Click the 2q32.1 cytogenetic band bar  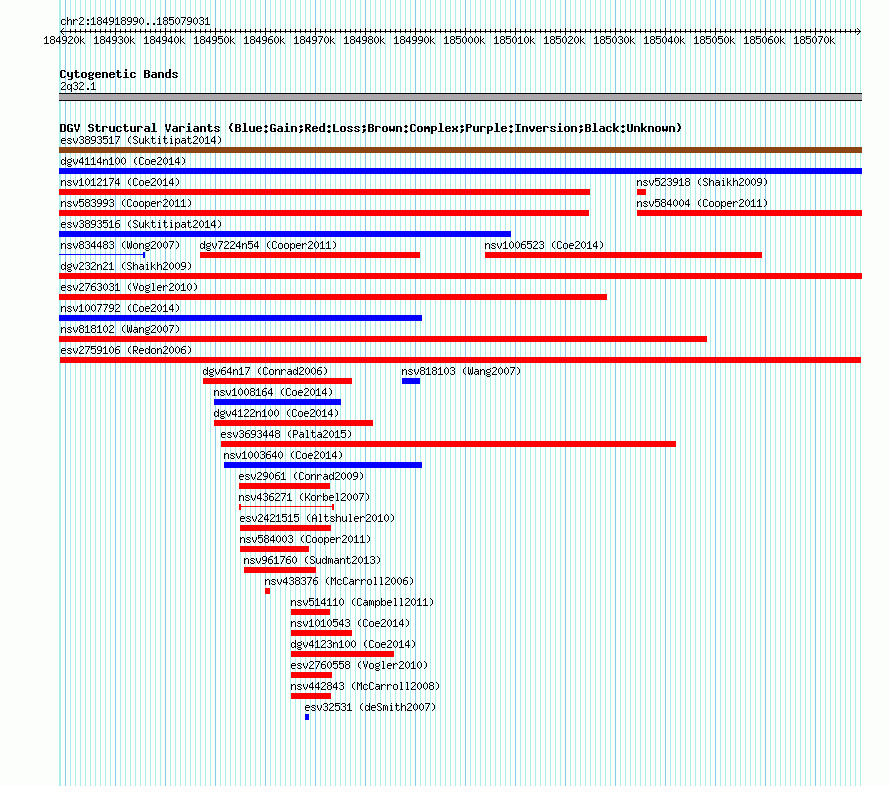tap(460, 97)
